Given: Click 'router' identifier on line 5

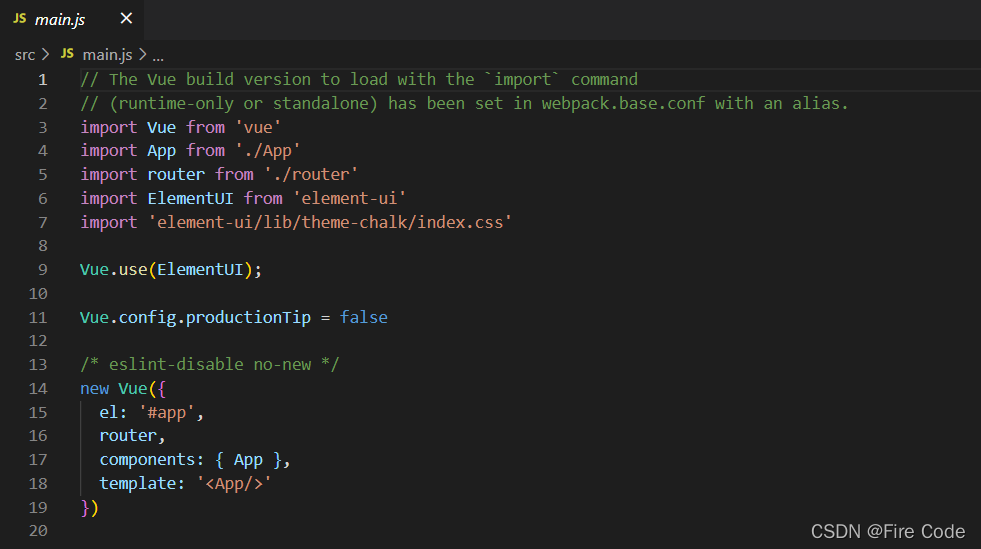Looking at the screenshot, I should [176, 174].
